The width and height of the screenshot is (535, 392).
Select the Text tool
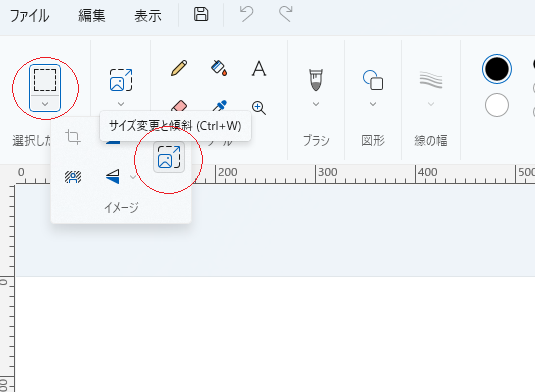(259, 68)
